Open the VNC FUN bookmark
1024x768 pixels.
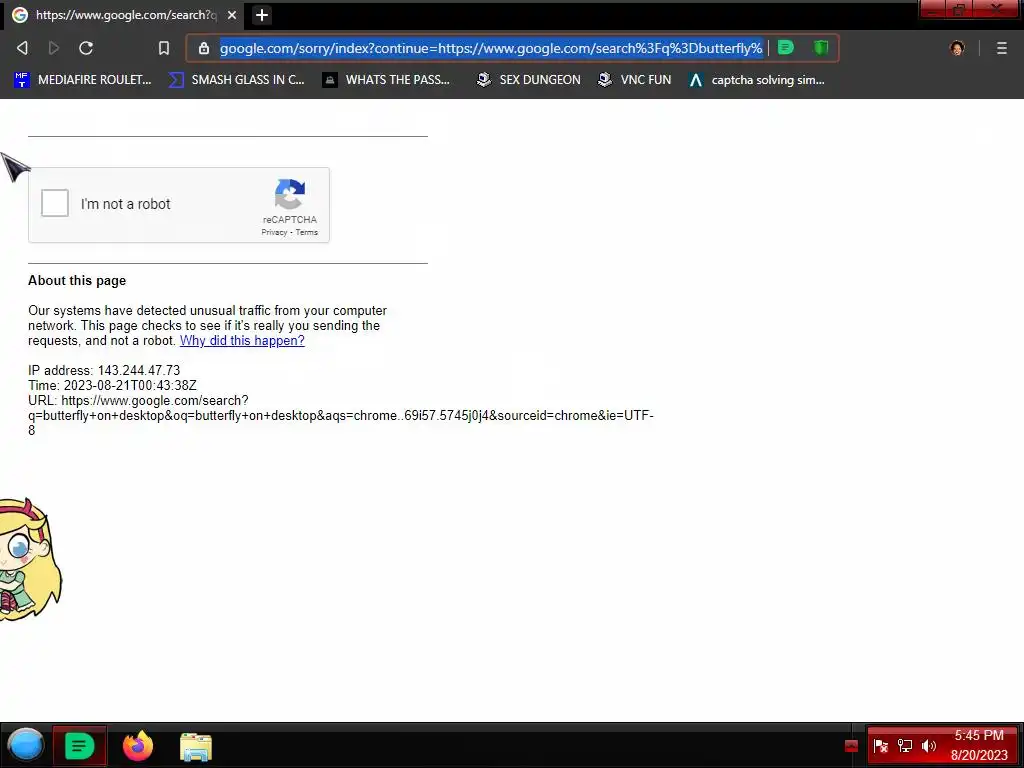click(x=635, y=80)
